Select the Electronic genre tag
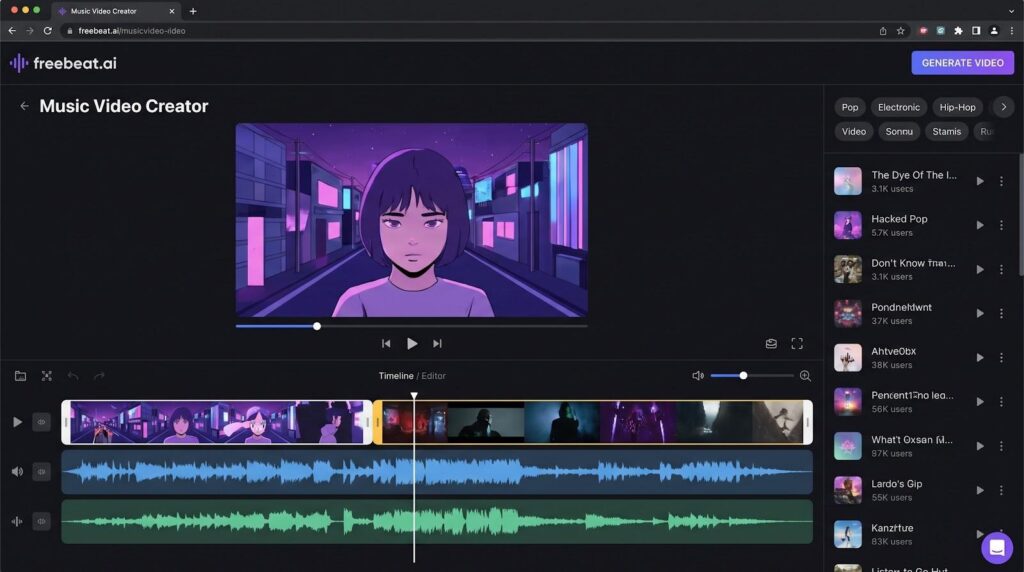Screen dimensions: 1024x572 (899, 107)
